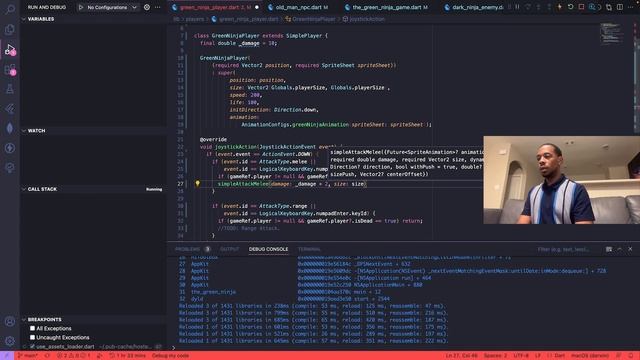Click LF end of line in status bar
The height and width of the screenshot is (360, 640).
click(x=538, y=356)
